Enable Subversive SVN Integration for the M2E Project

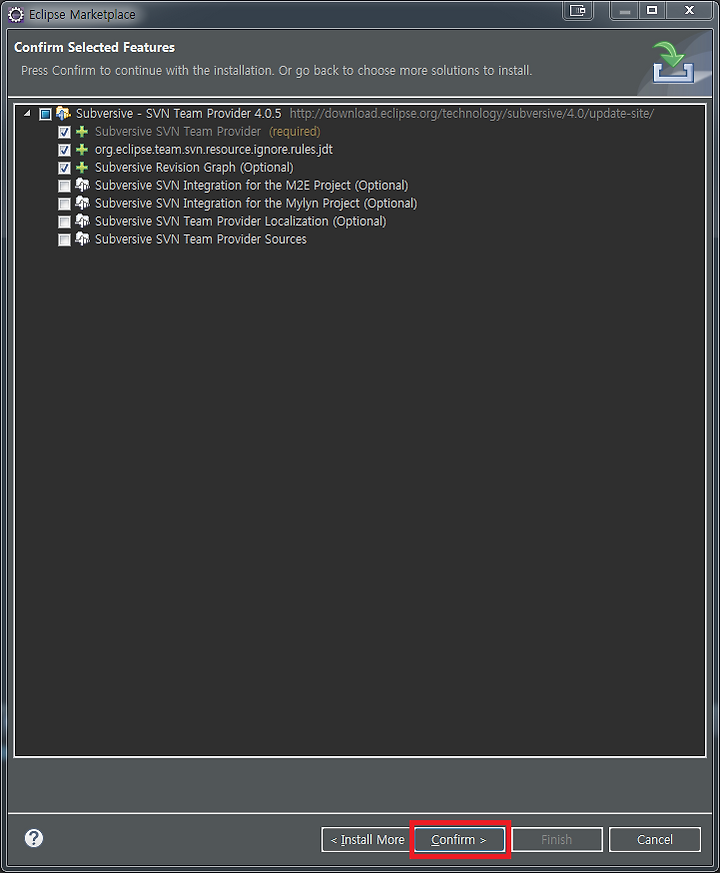(x=65, y=185)
